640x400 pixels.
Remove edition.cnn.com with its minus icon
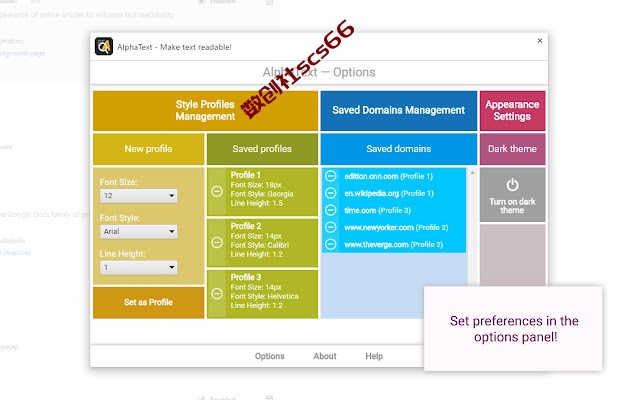click(331, 176)
